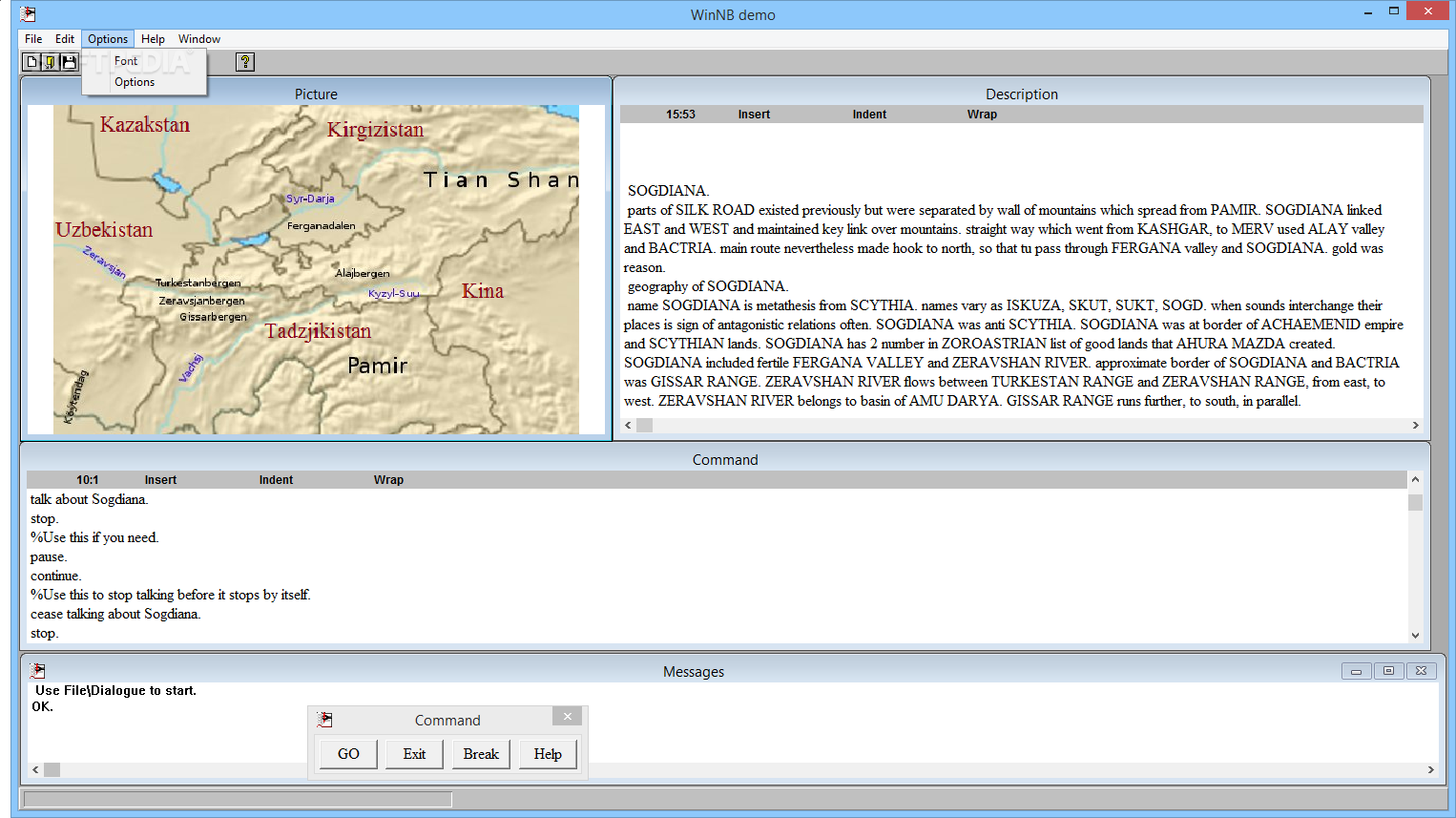1456x818 pixels.
Task: Click the status bar progress field at bottom
Action: point(238,799)
